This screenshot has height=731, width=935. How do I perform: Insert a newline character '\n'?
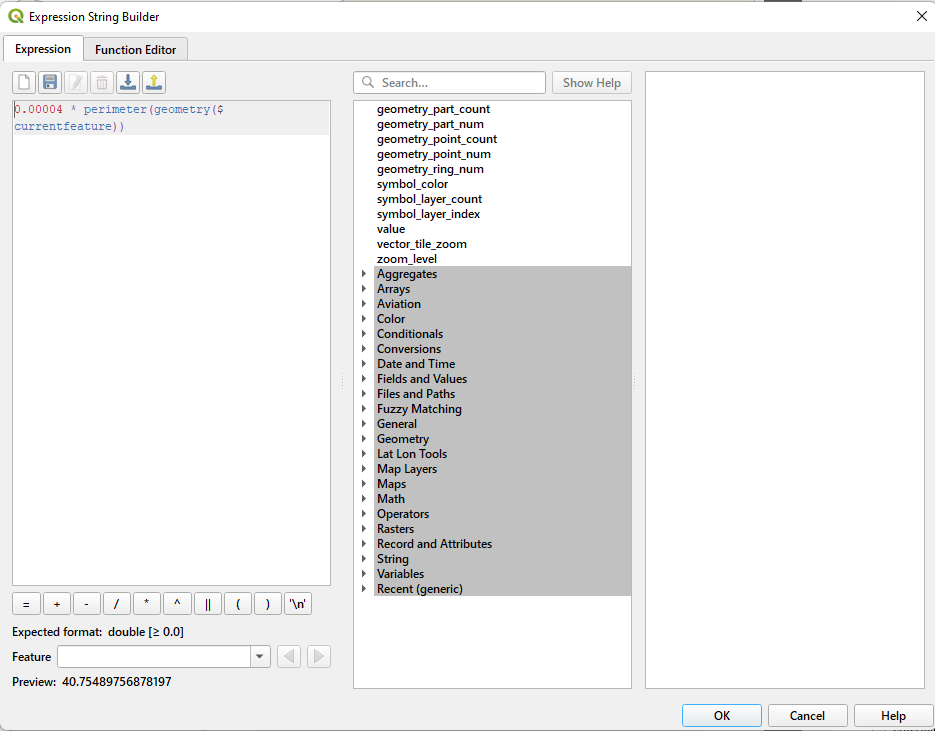click(x=297, y=603)
